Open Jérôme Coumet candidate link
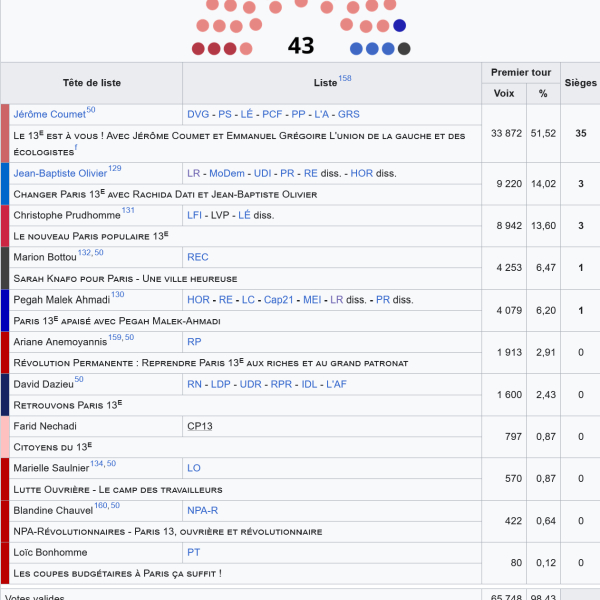Image resolution: width=600 pixels, height=600 pixels. [x=49, y=115]
